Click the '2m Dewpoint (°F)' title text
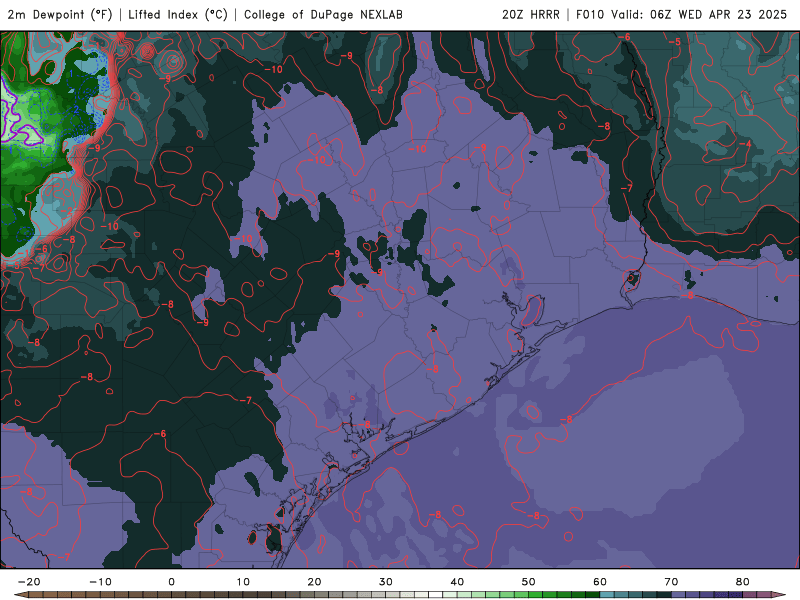800x600 pixels. (x=60, y=14)
